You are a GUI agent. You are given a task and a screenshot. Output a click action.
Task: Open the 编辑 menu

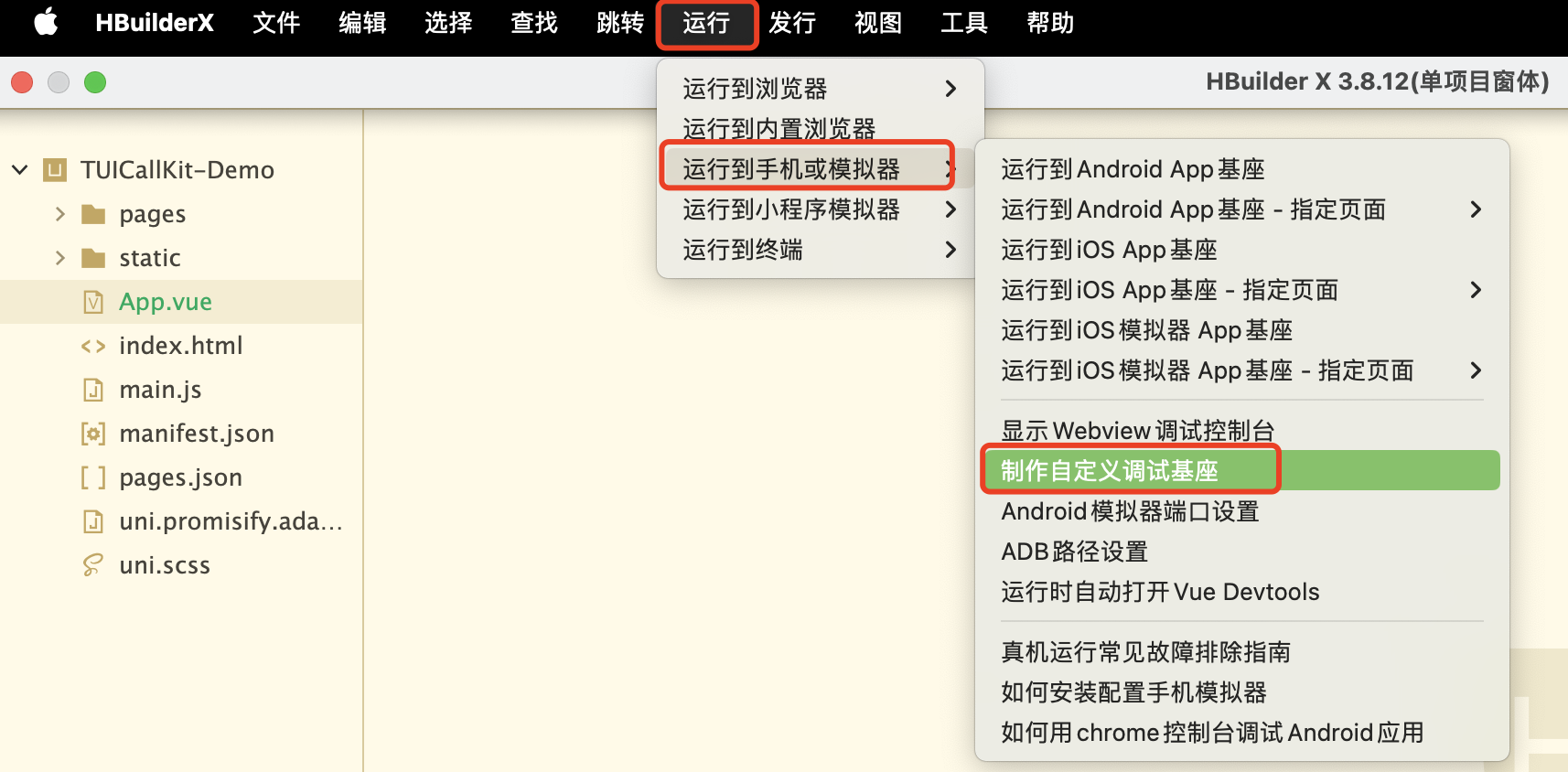[362, 22]
